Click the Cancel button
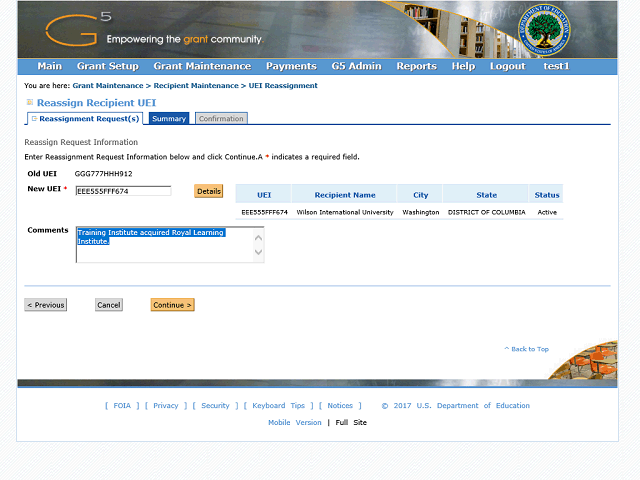 tap(109, 305)
